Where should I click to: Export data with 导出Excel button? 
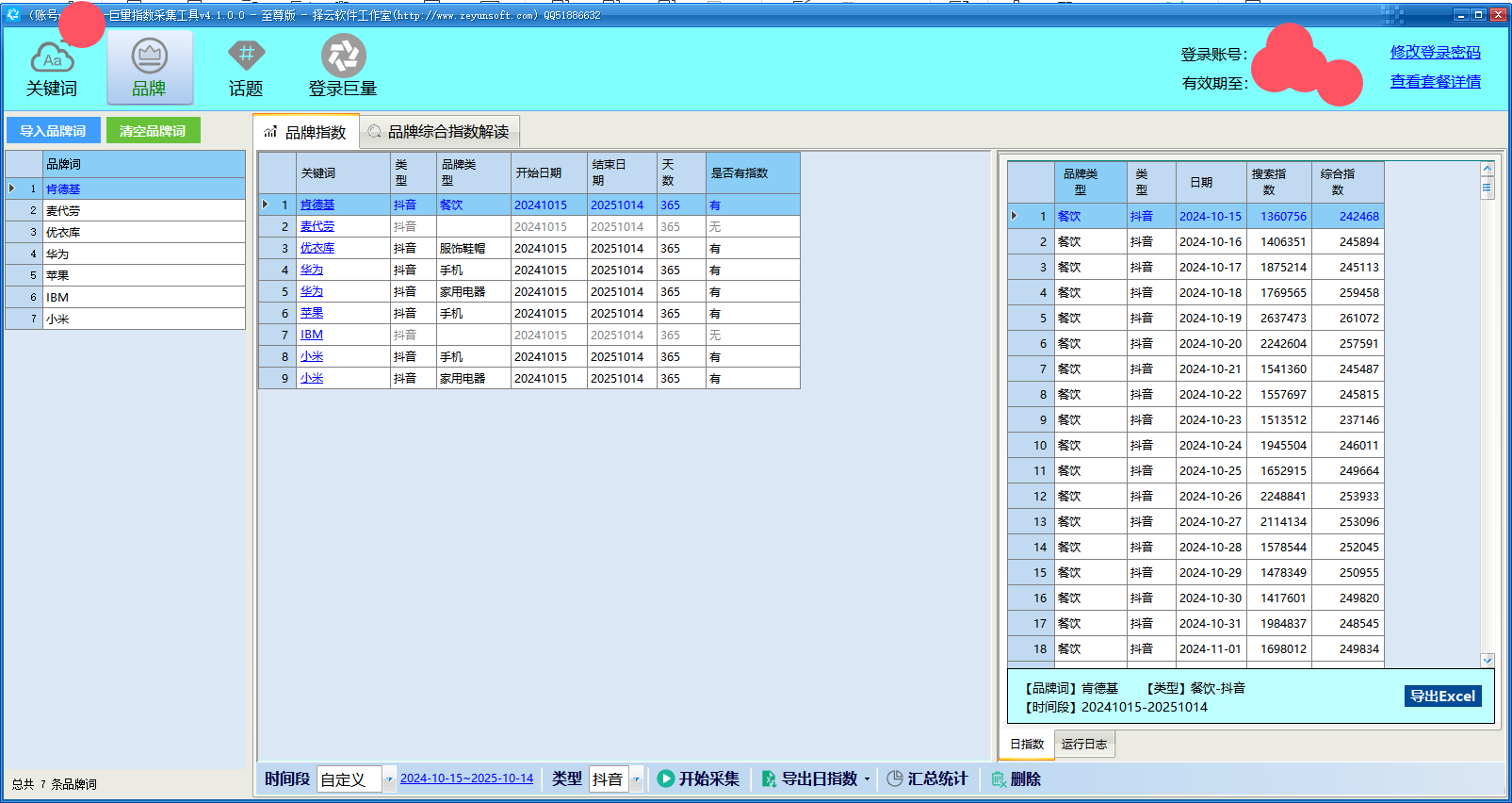tap(1442, 696)
